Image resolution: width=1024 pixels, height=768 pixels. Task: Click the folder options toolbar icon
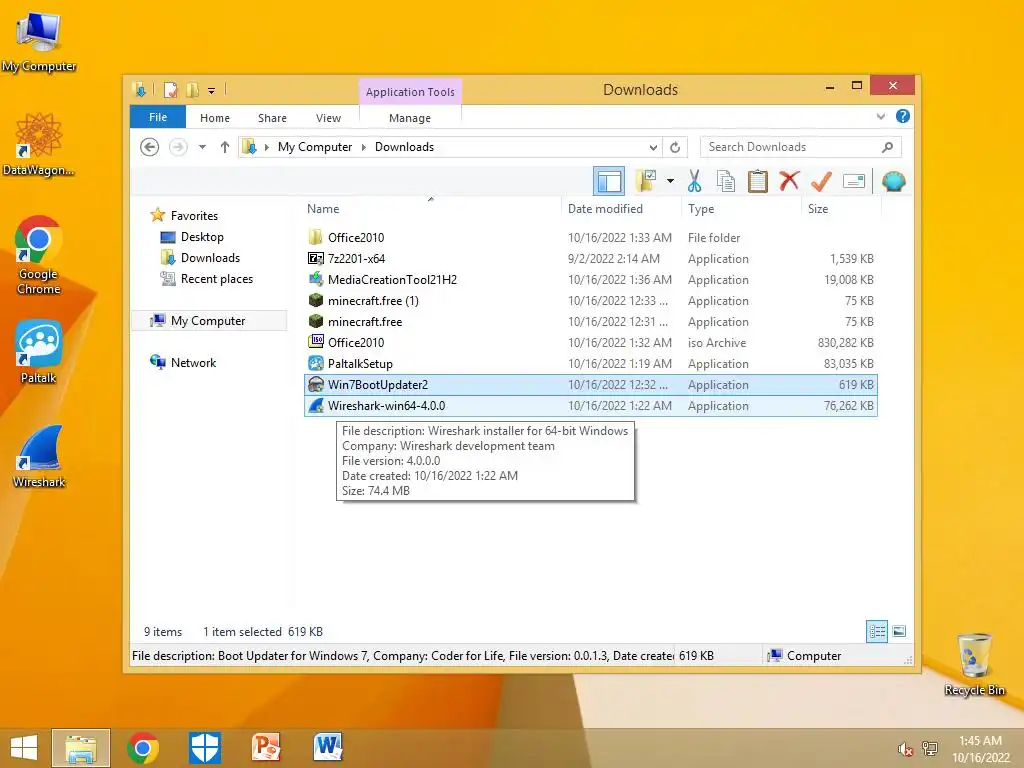tap(645, 181)
